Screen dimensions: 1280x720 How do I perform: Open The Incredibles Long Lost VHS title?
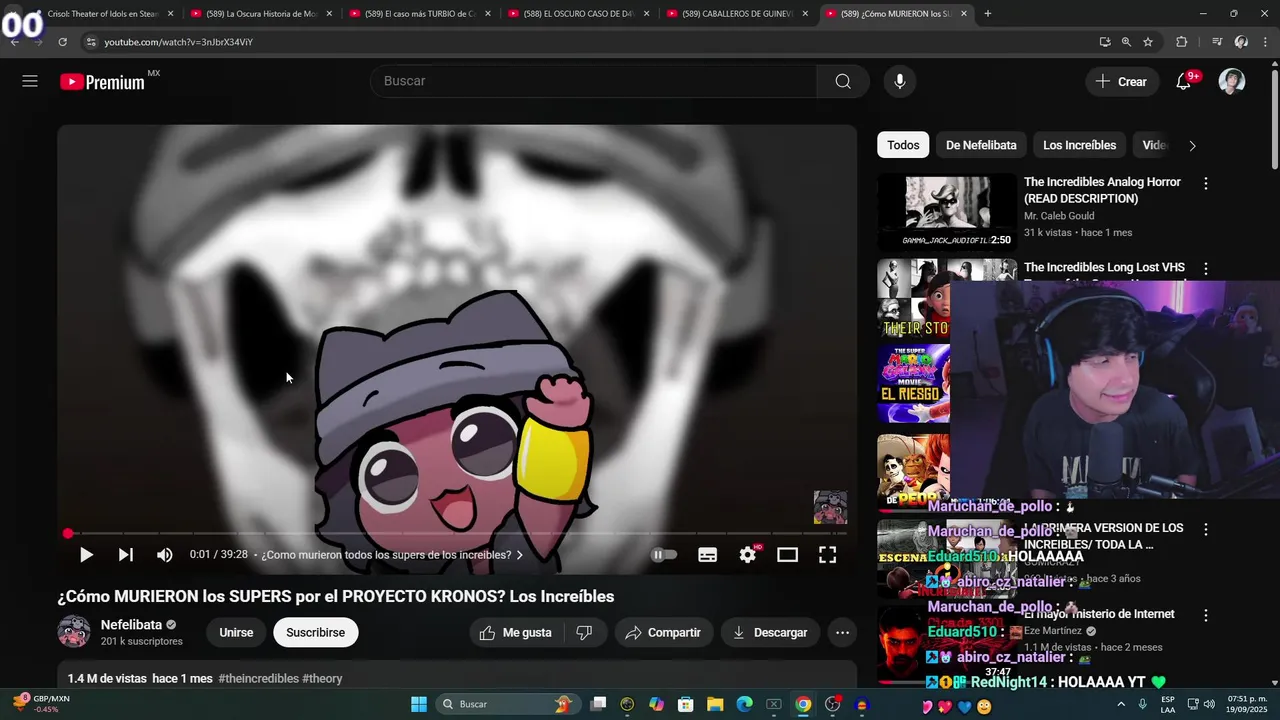click(1104, 268)
